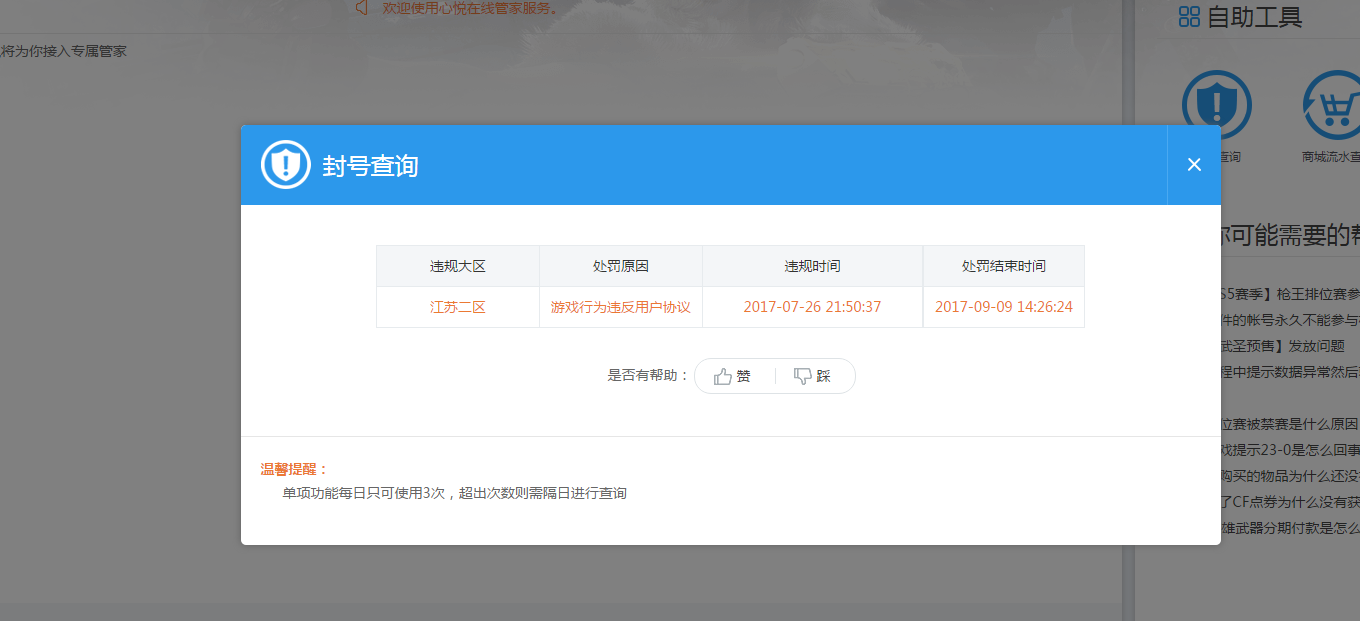The height and width of the screenshot is (621, 1360).
Task: Click the 是否有帮助 label
Action: [648, 376]
